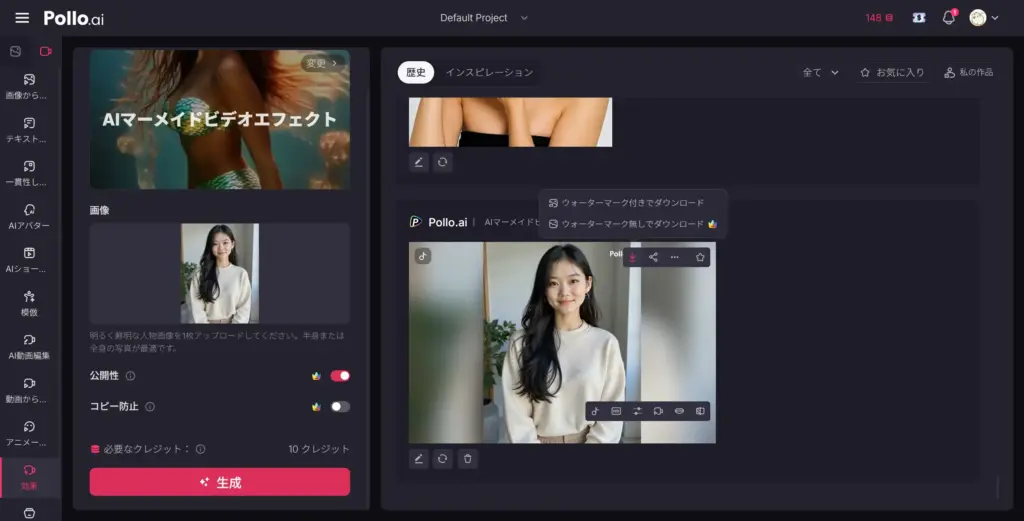This screenshot has width=1024, height=521.
Task: Switch to the video mode icon in sidebar
Action: coord(45,51)
